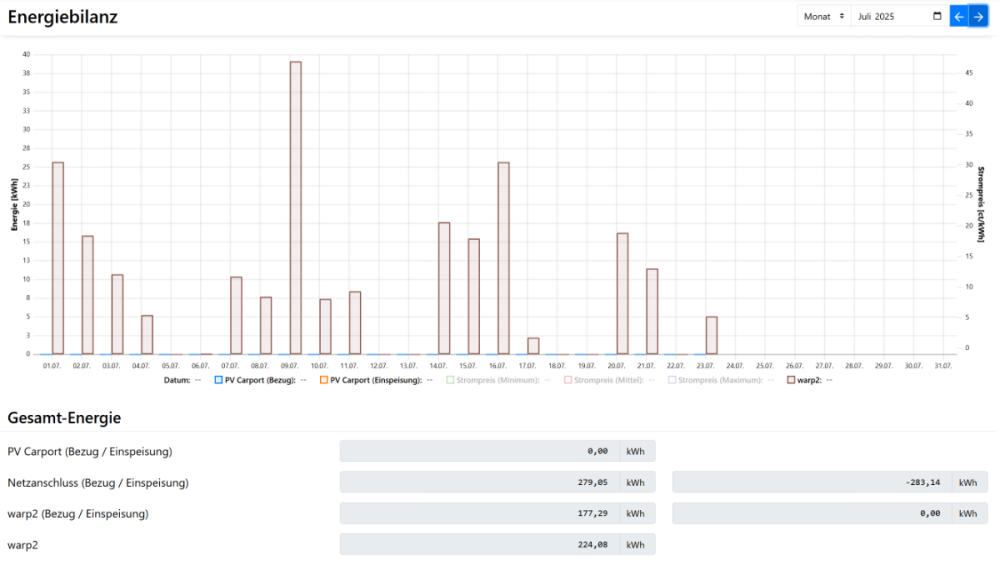Click PV Carport 0,00 kWh value field
The image size is (1000, 565).
(x=480, y=451)
